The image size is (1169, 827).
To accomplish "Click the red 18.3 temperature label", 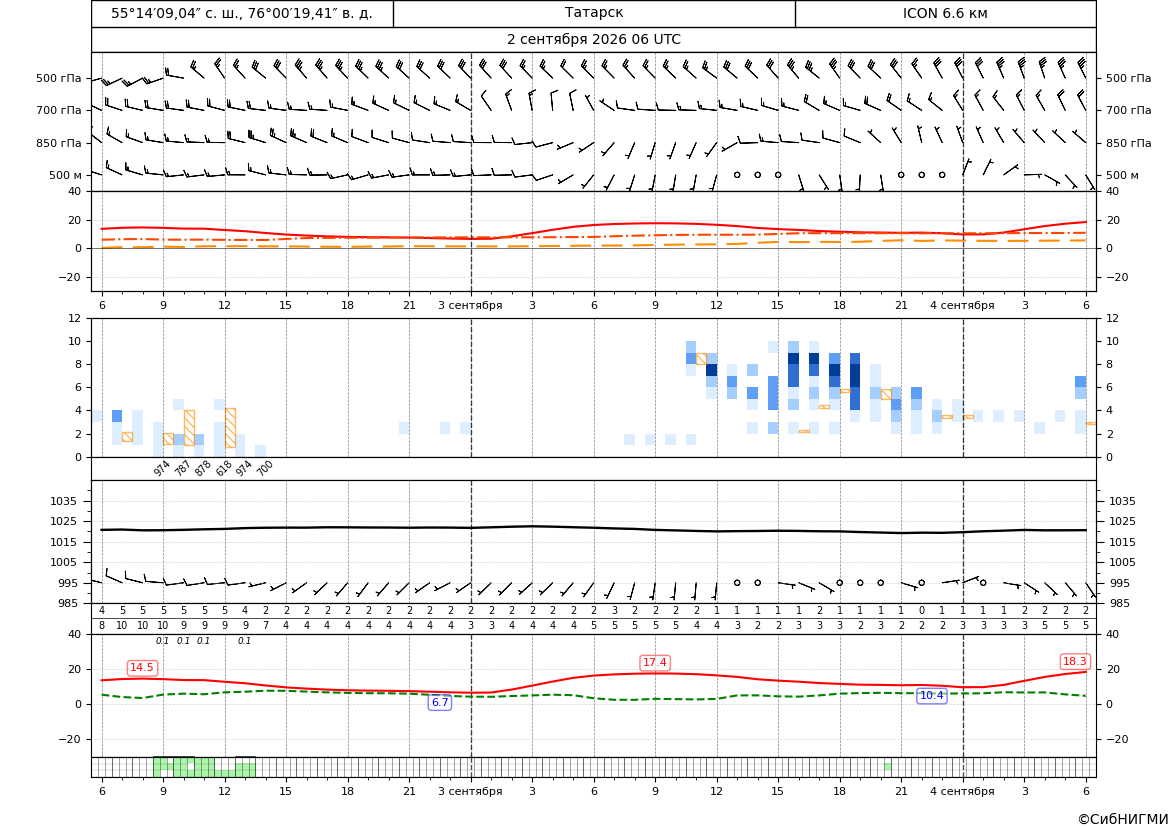I will coord(1075,661).
